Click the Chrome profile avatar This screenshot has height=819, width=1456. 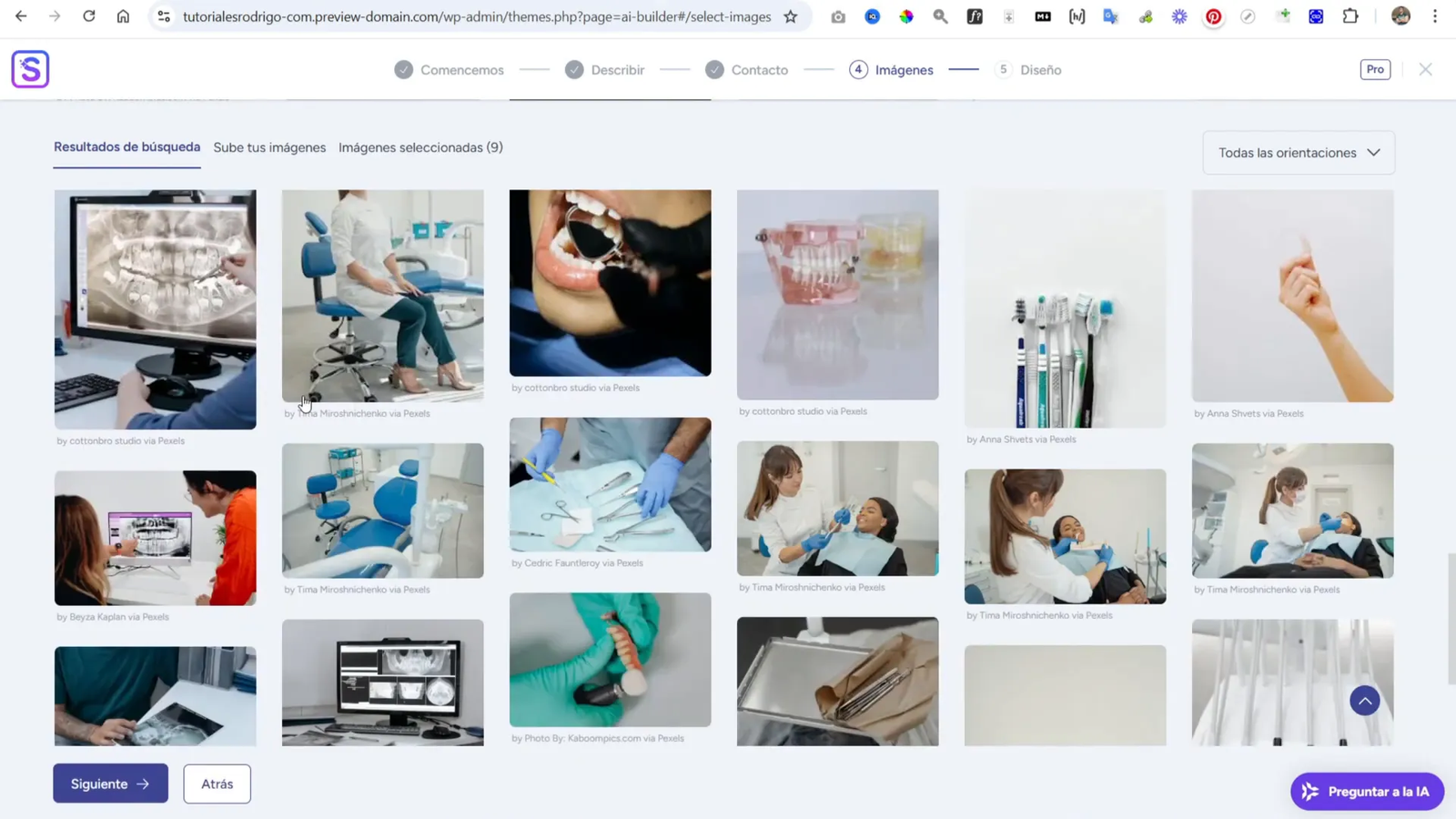pyautogui.click(x=1401, y=16)
